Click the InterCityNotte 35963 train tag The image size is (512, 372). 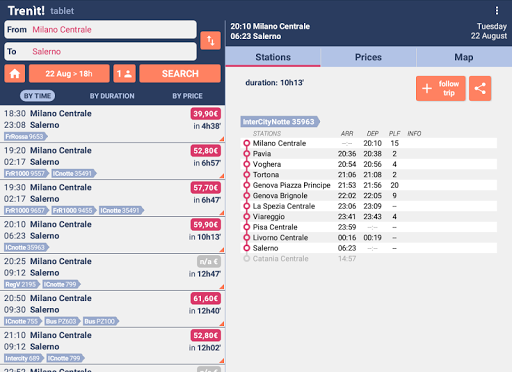click(280, 122)
